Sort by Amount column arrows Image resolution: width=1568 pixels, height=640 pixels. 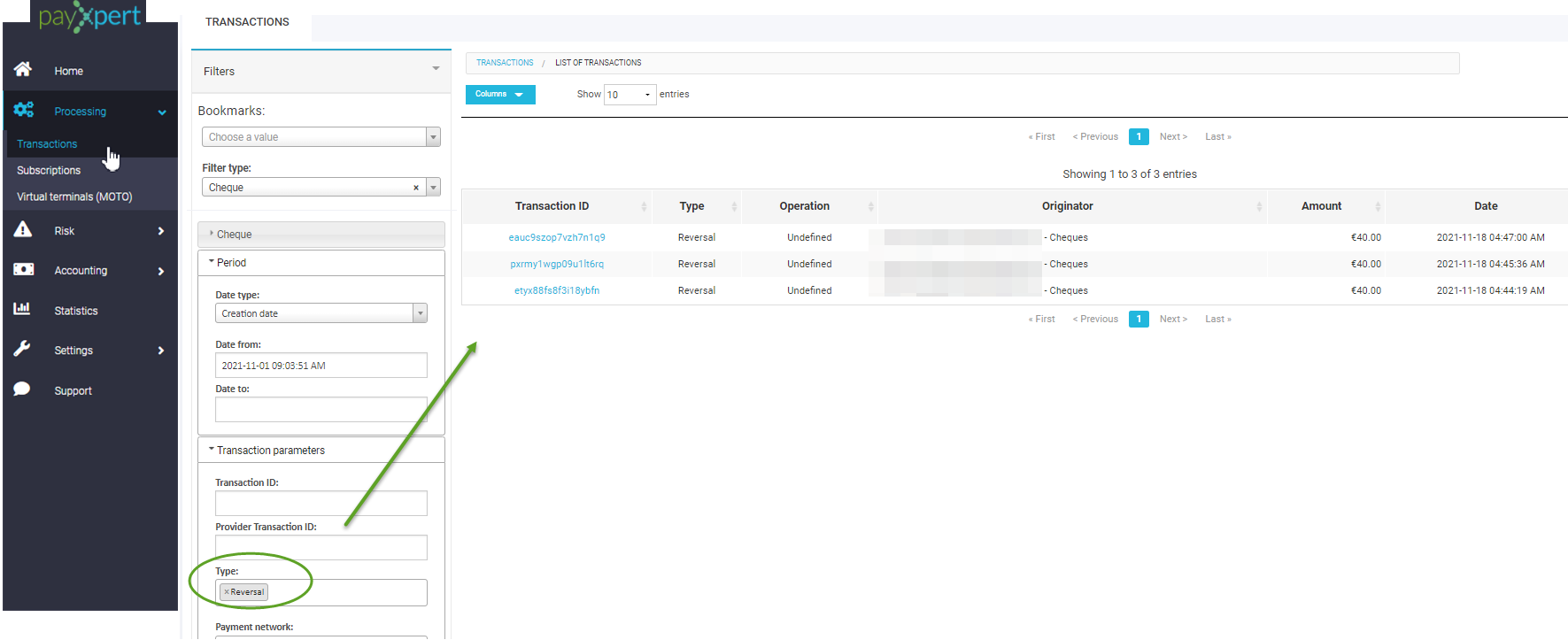coord(1378,206)
